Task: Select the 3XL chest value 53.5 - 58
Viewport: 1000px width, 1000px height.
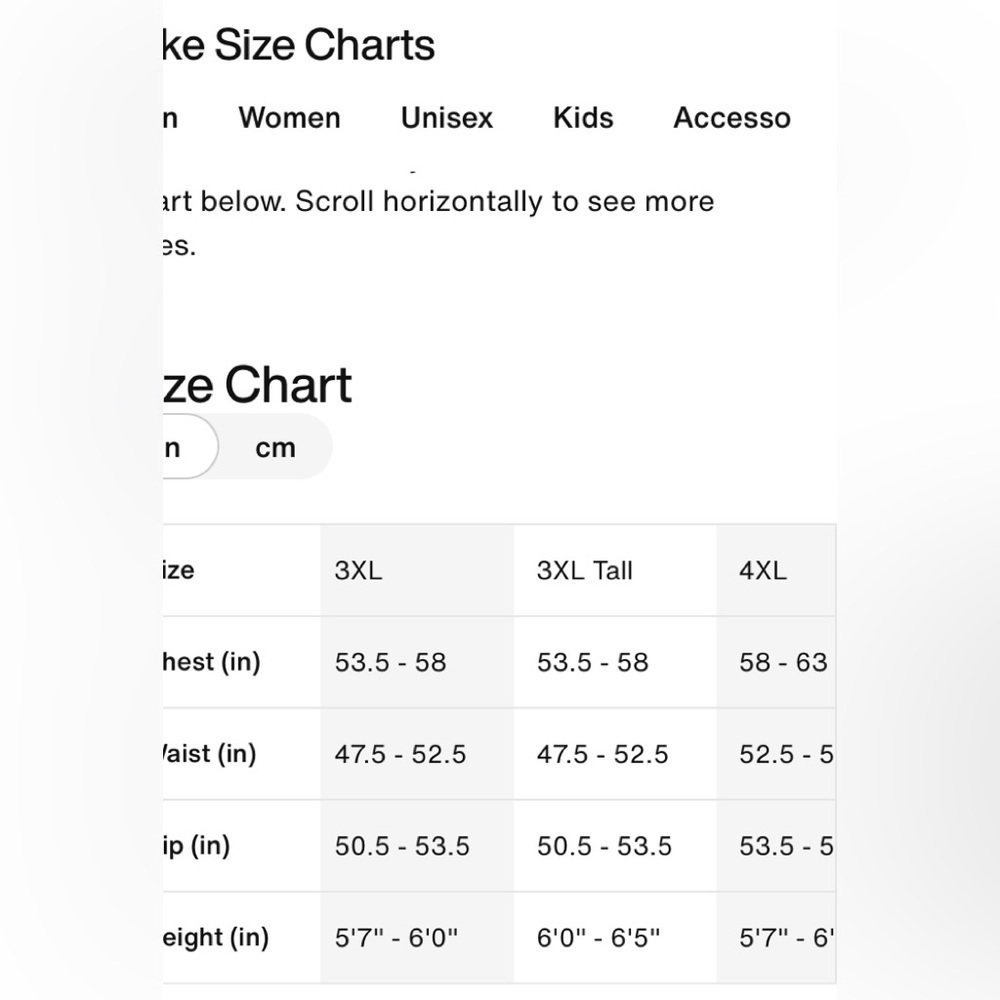Action: 390,662
